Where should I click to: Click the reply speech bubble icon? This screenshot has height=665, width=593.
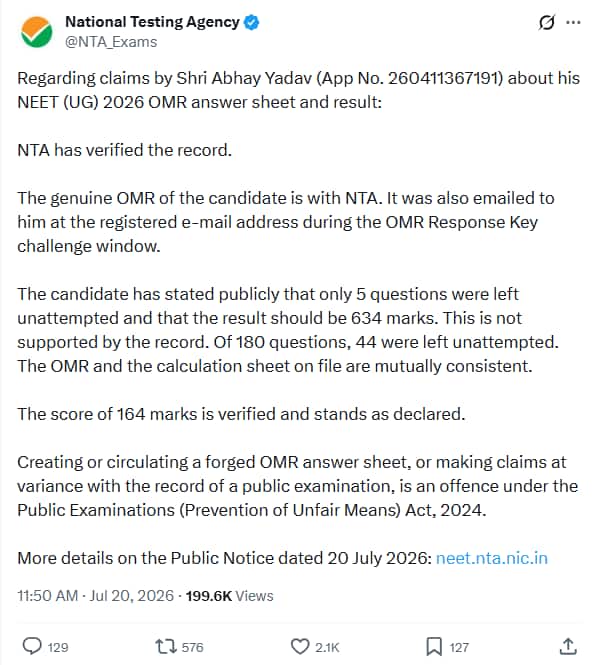coord(32,646)
